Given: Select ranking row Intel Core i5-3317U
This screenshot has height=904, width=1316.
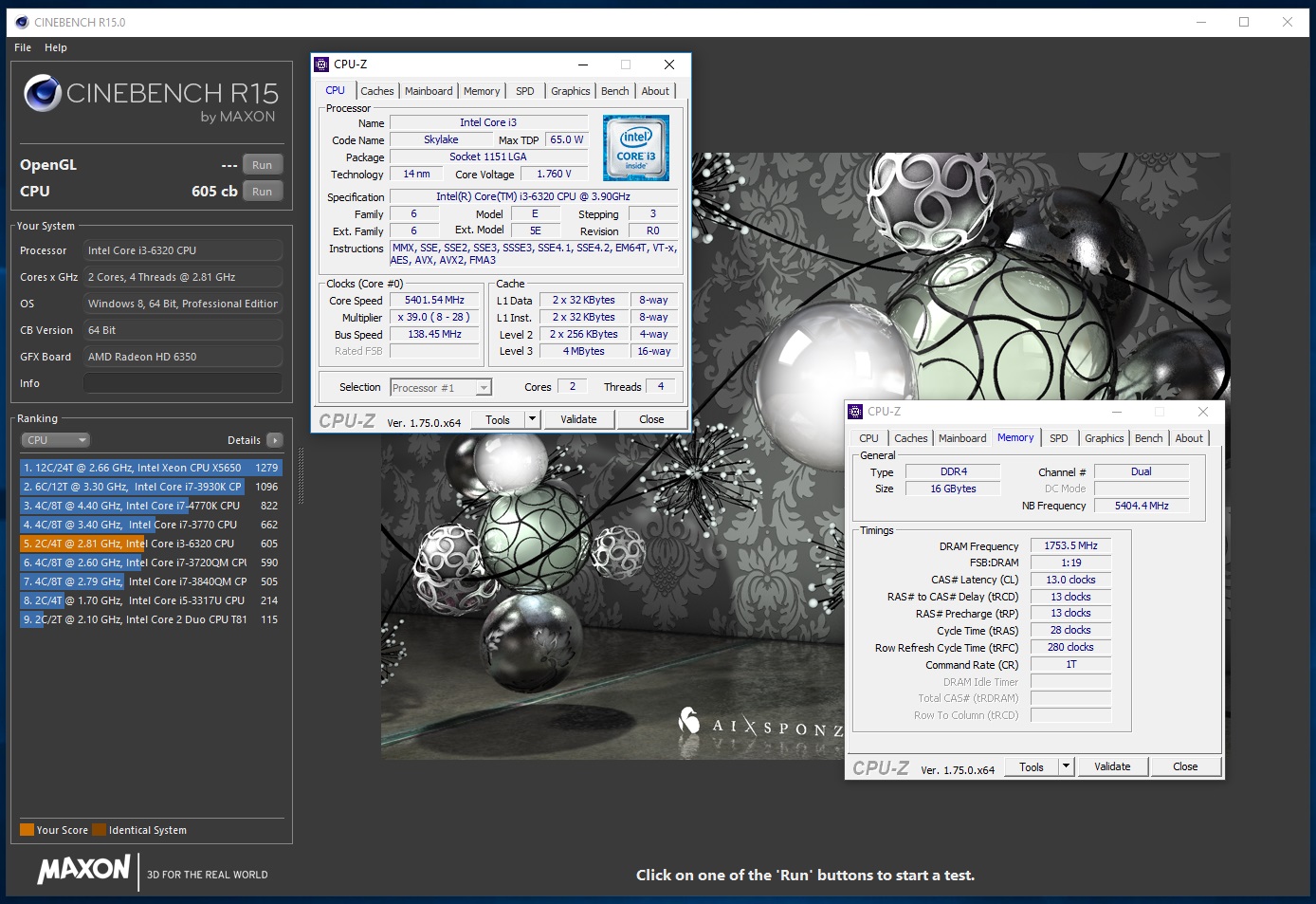Looking at the screenshot, I should click(x=151, y=600).
